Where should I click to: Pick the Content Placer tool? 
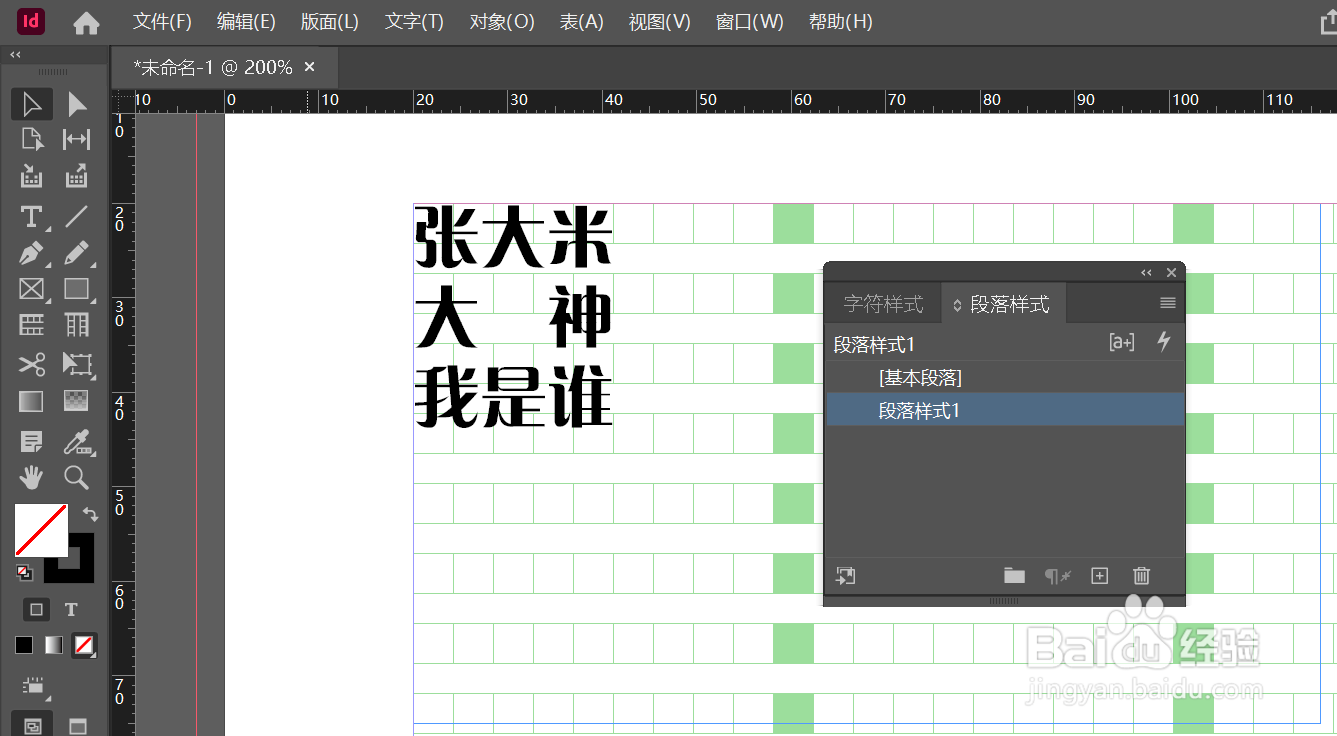point(77,178)
